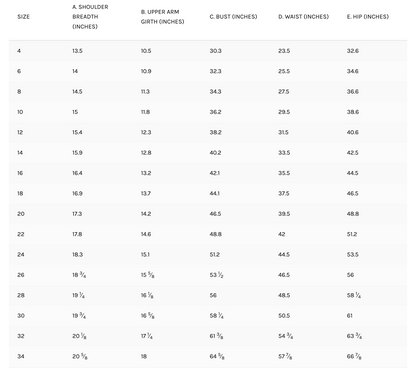This screenshot has width=416, height=368.
Task: Select upper arm value 18 for size 34
Action: [x=144, y=356]
